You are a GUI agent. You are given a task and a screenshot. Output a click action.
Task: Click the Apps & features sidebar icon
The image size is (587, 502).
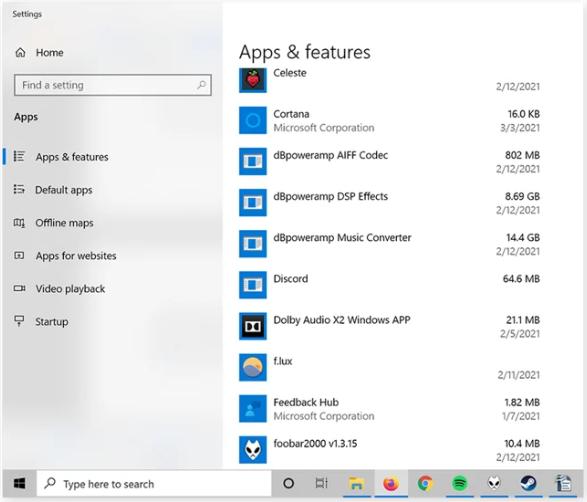[x=19, y=156]
